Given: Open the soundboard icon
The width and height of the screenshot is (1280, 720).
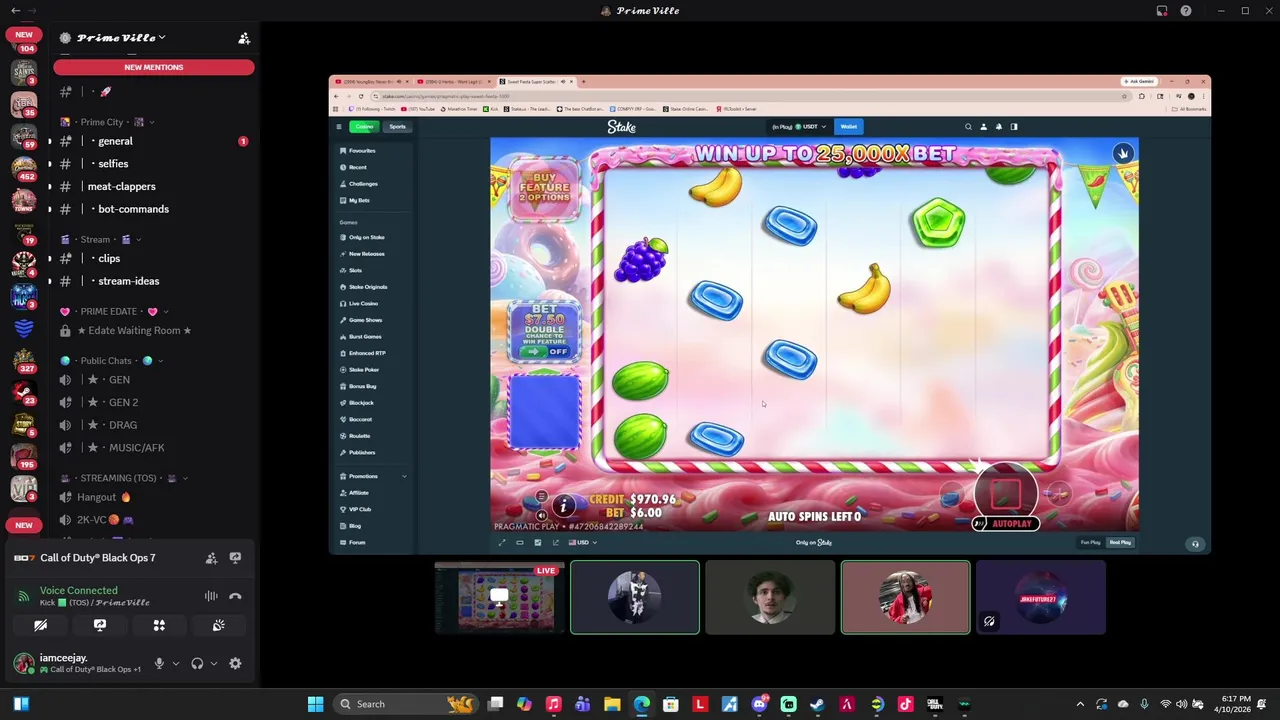Looking at the screenshot, I should [218, 625].
